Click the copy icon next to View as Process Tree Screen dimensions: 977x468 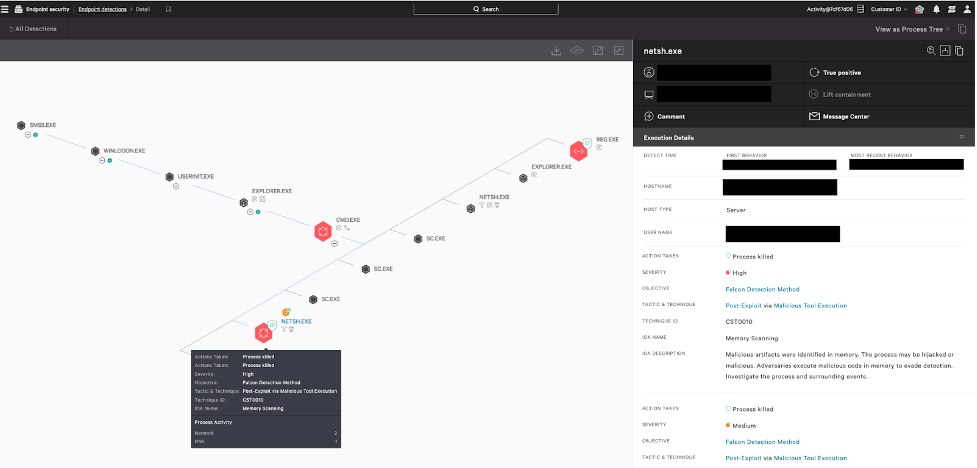[963, 29]
